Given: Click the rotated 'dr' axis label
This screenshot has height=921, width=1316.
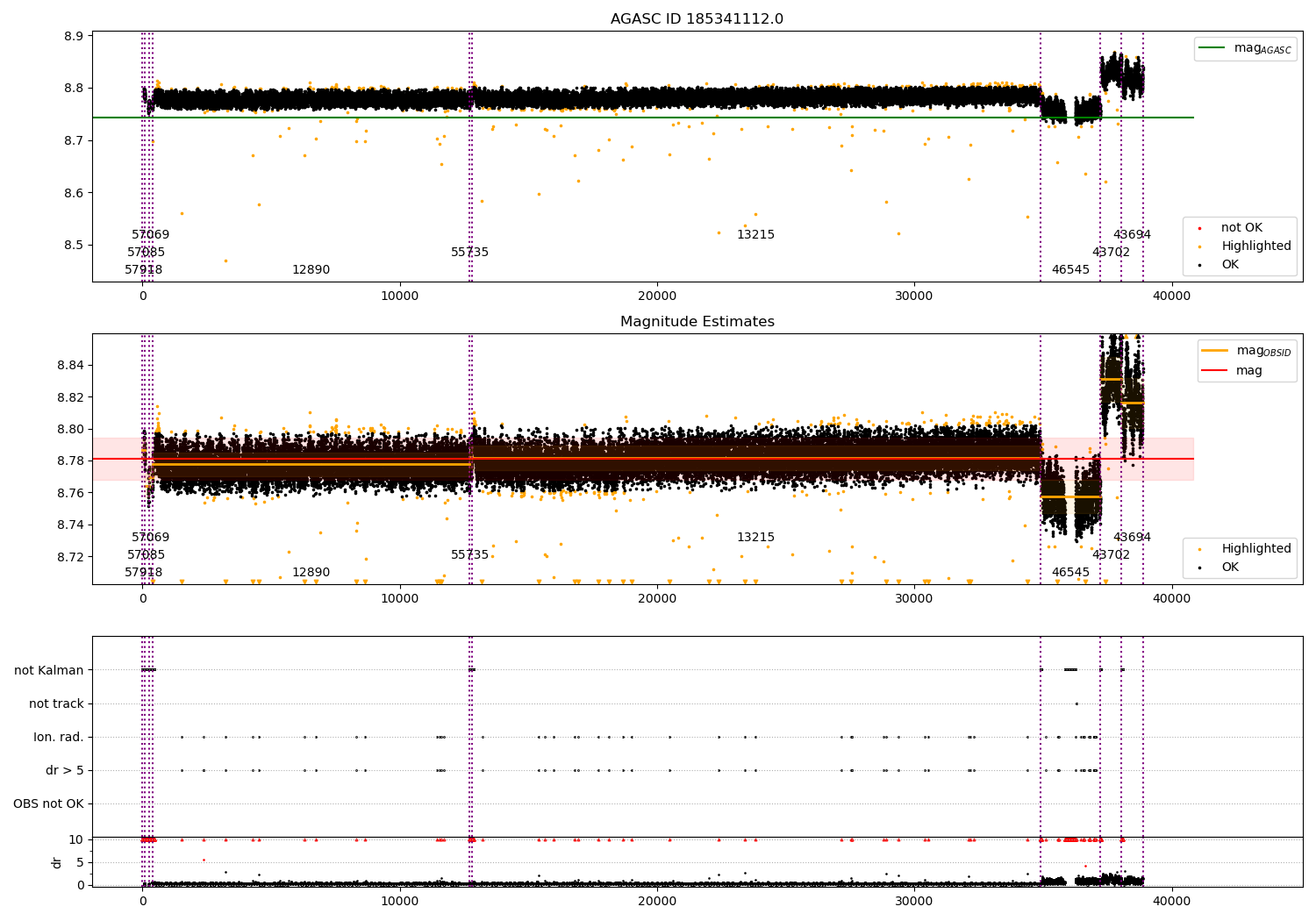Looking at the screenshot, I should [57, 863].
